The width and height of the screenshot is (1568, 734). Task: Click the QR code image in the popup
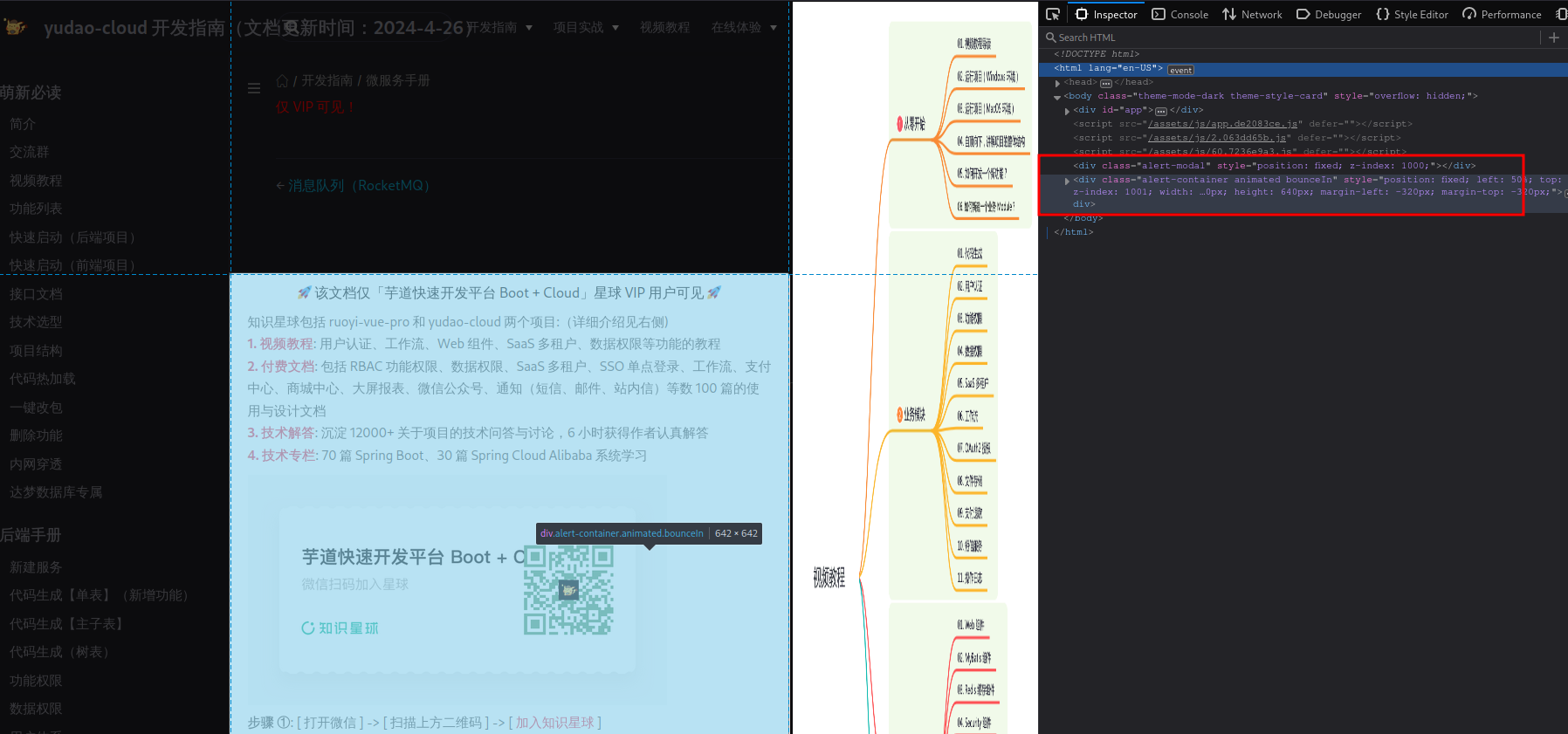568,590
